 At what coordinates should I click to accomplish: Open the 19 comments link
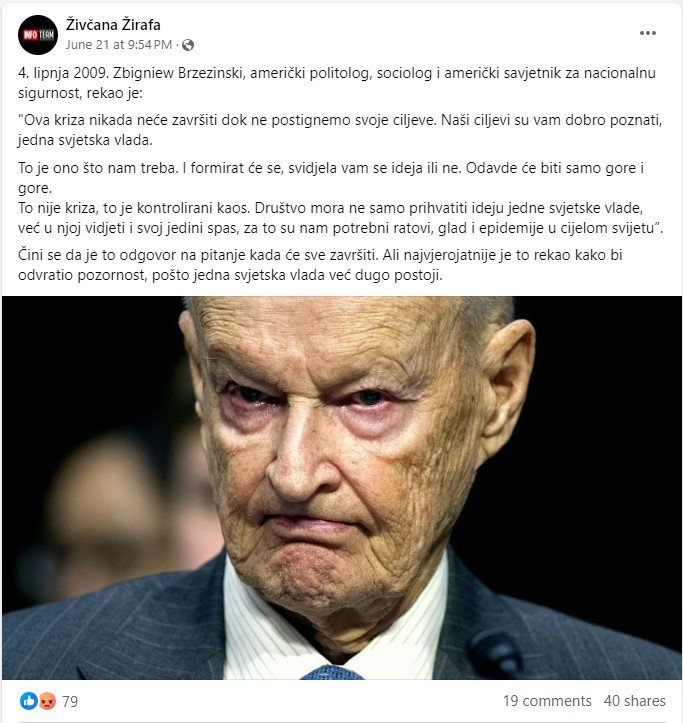(x=547, y=701)
